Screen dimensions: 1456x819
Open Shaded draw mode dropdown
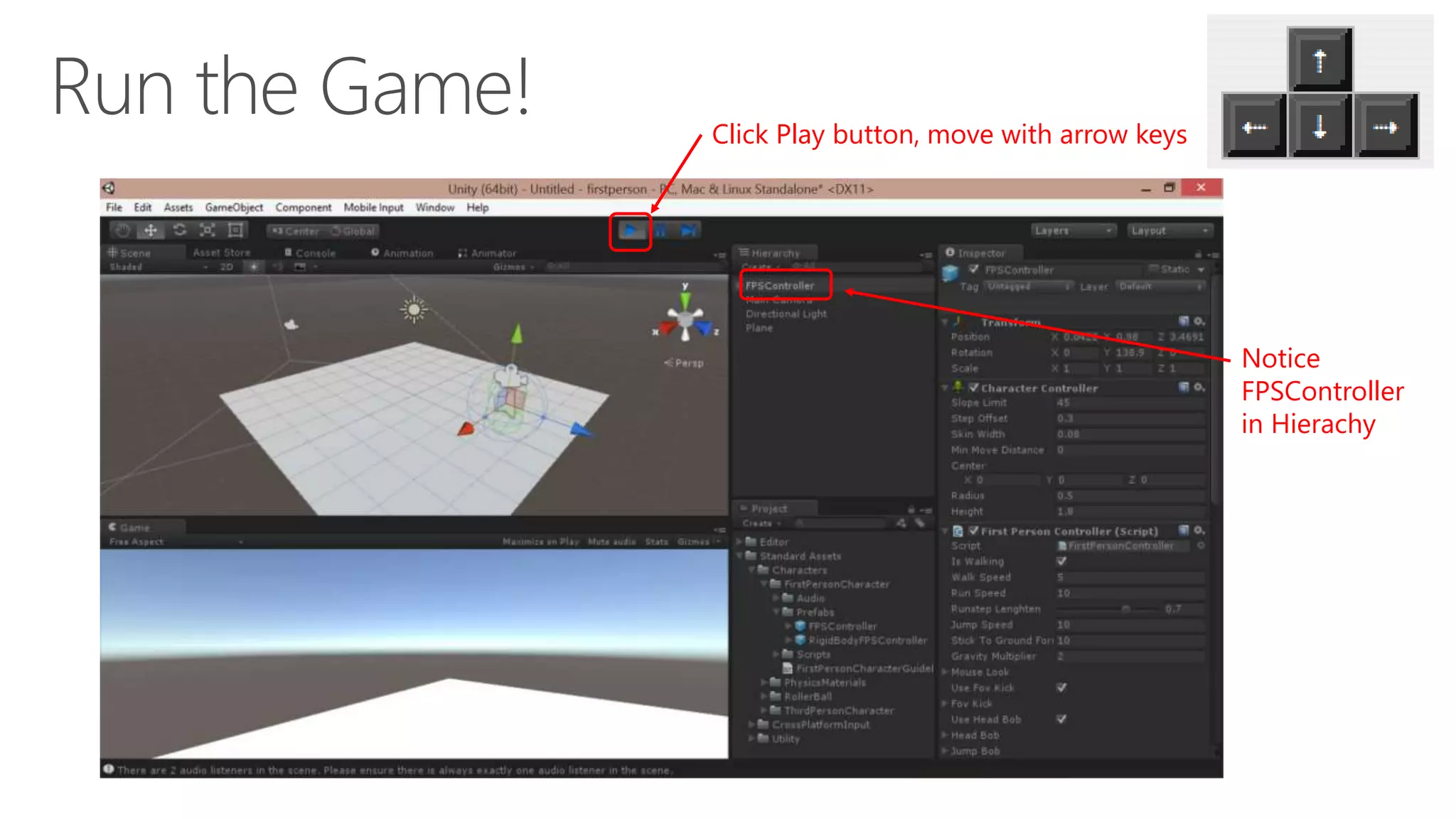[x=158, y=267]
